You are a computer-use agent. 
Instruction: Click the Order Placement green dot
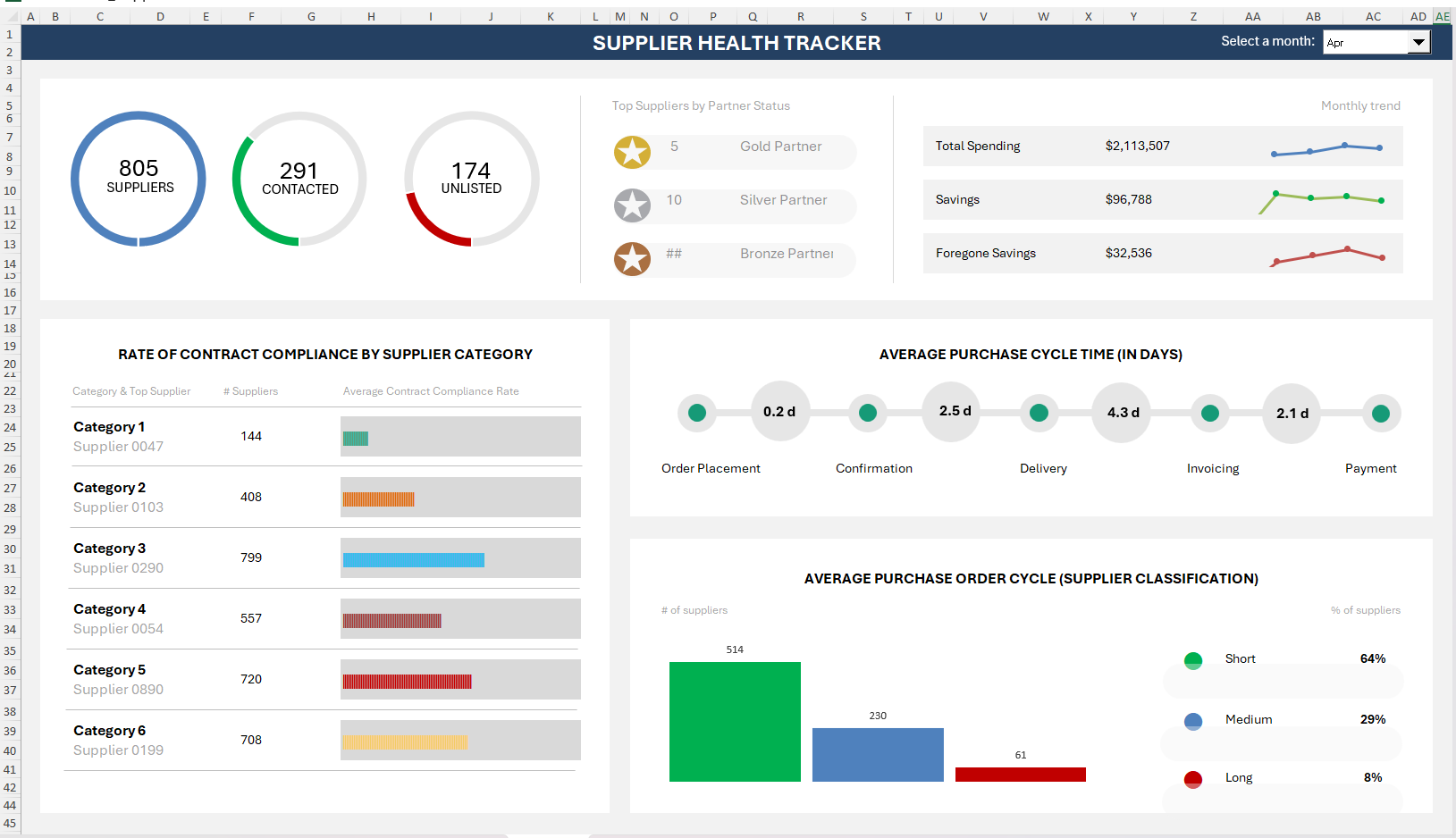(697, 413)
